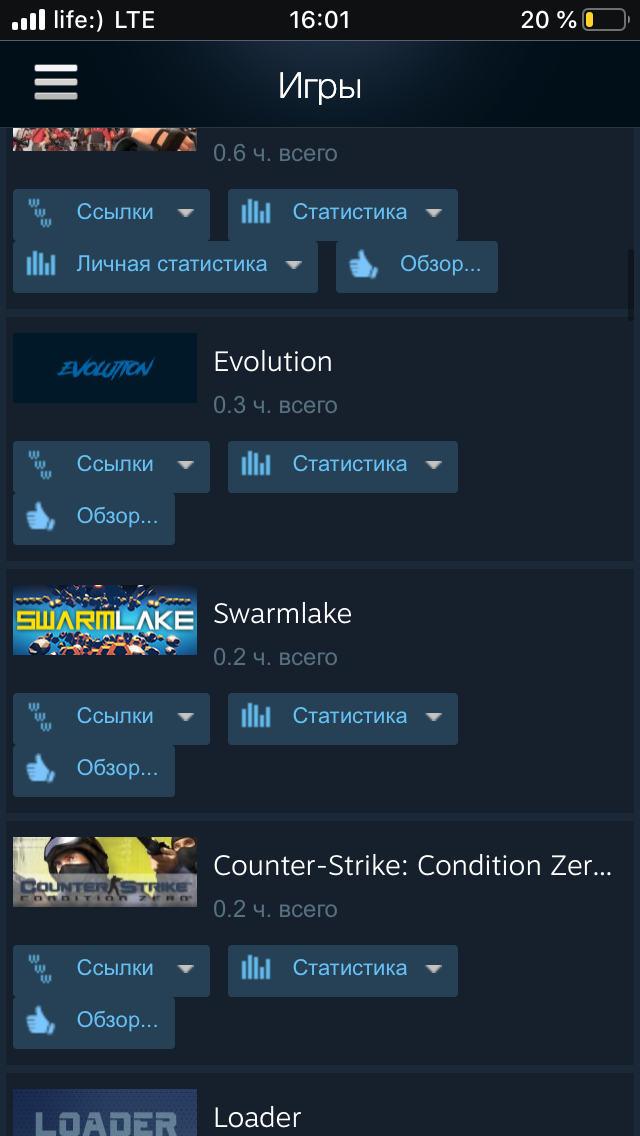Expand the Личная статистика dropdown arrow

point(294,265)
